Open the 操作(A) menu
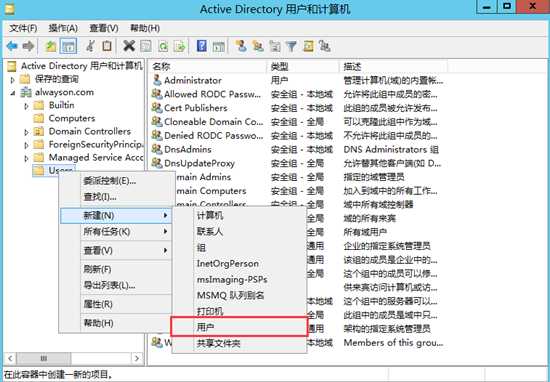This screenshot has height=382, width=550. (63, 28)
